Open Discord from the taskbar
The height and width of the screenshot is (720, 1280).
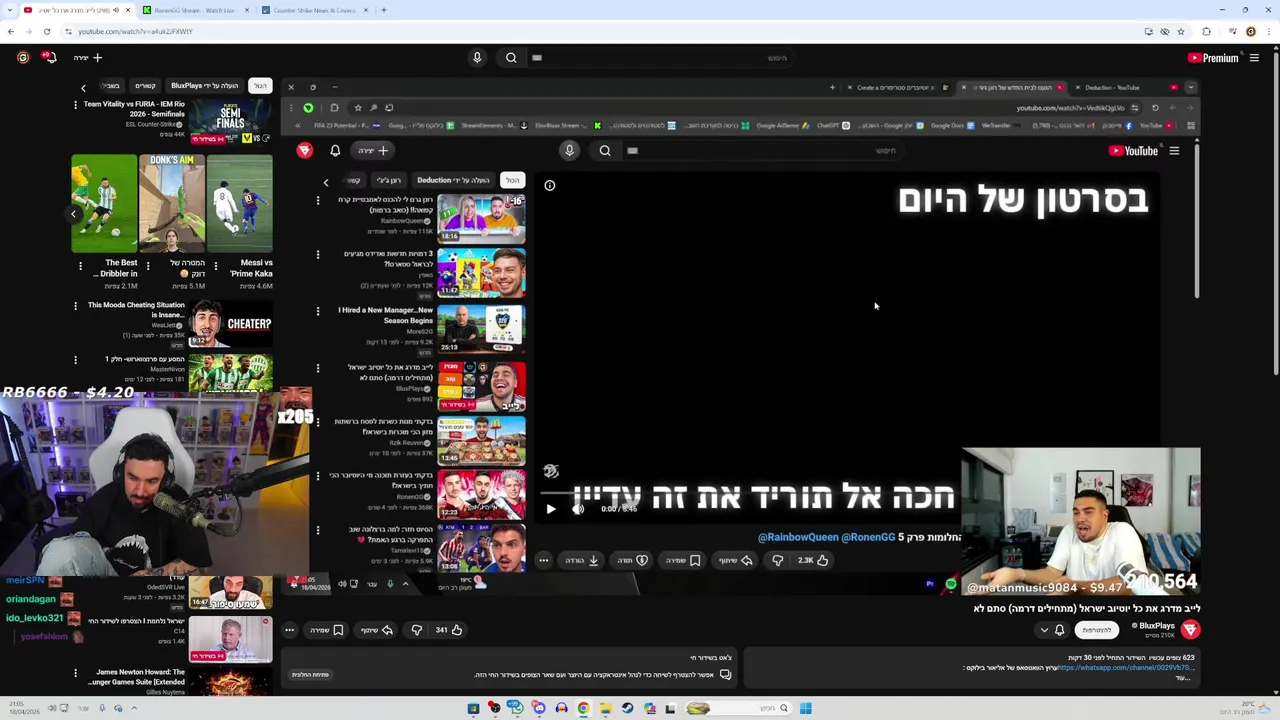[x=539, y=708]
